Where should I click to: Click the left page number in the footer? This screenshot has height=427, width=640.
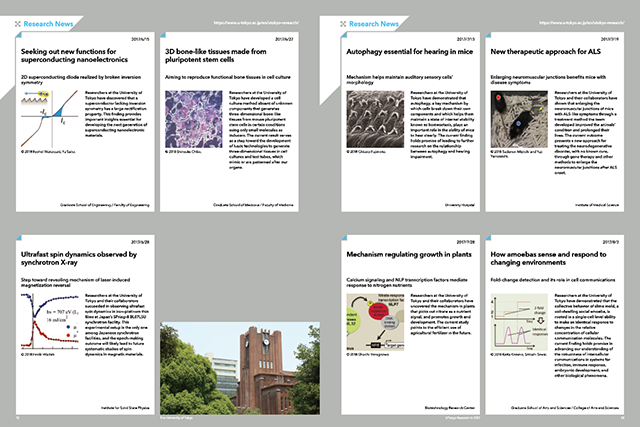click(17, 418)
